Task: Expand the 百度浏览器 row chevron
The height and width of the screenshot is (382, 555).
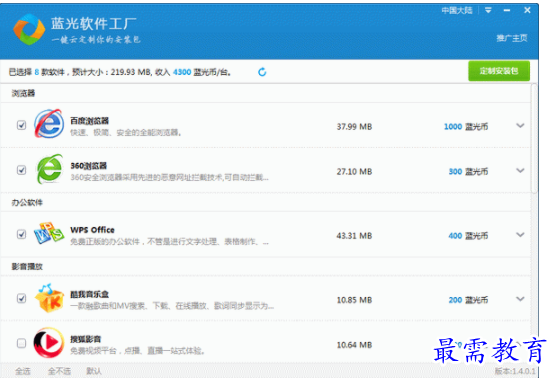Action: point(520,125)
